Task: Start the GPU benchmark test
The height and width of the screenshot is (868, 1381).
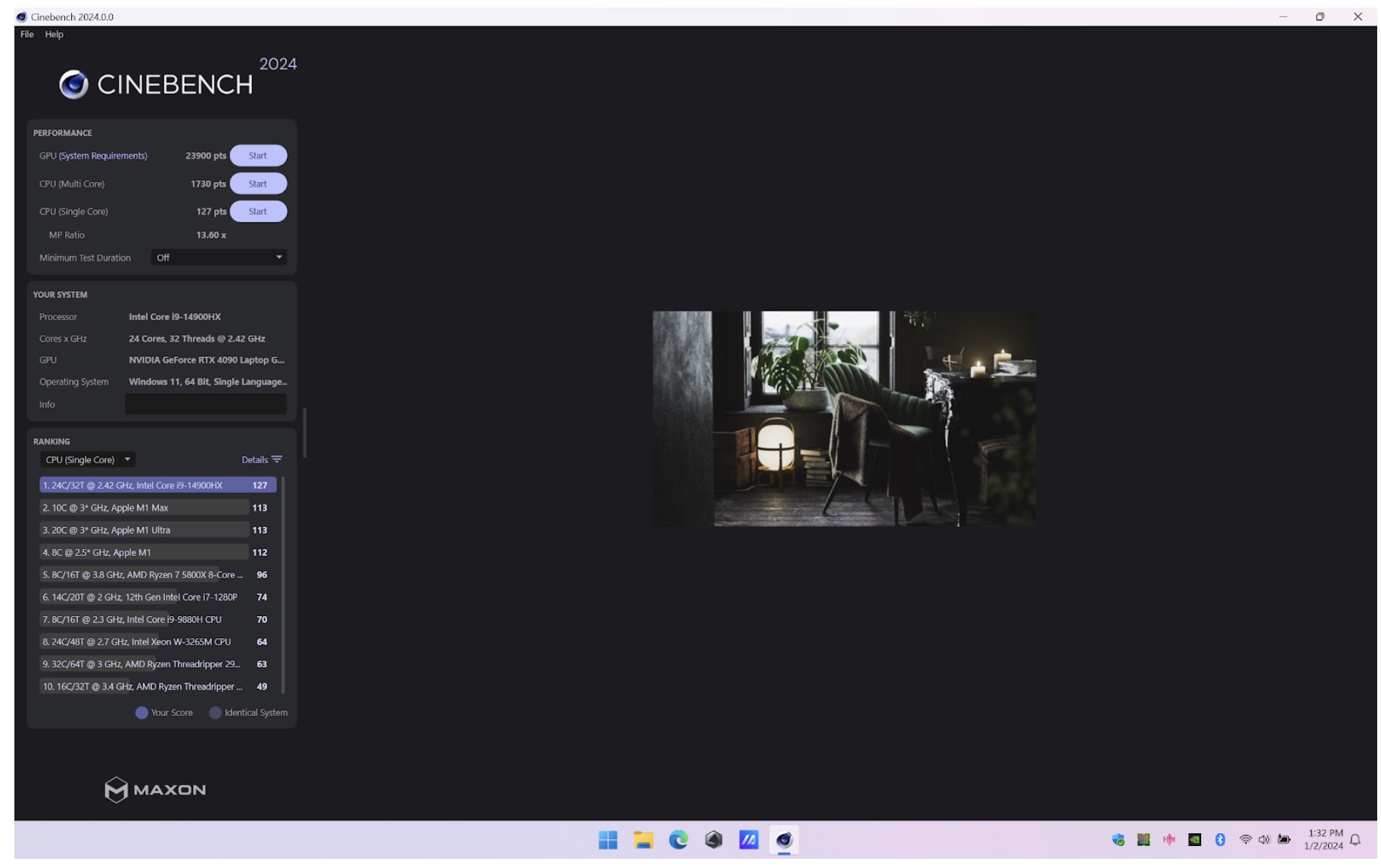Action: pos(258,156)
